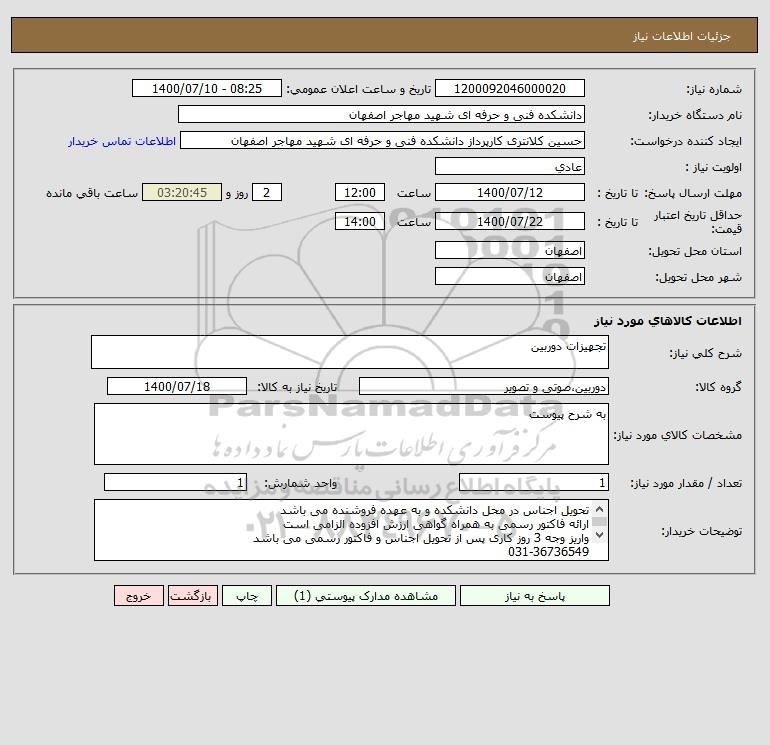Click phone number 031-36736549 in notes

tap(548, 552)
